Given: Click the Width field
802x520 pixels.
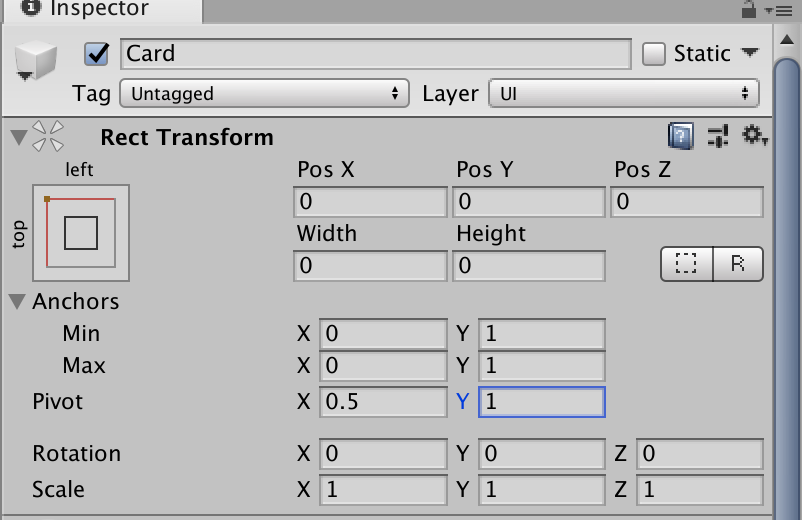Looking at the screenshot, I should coord(370,266).
